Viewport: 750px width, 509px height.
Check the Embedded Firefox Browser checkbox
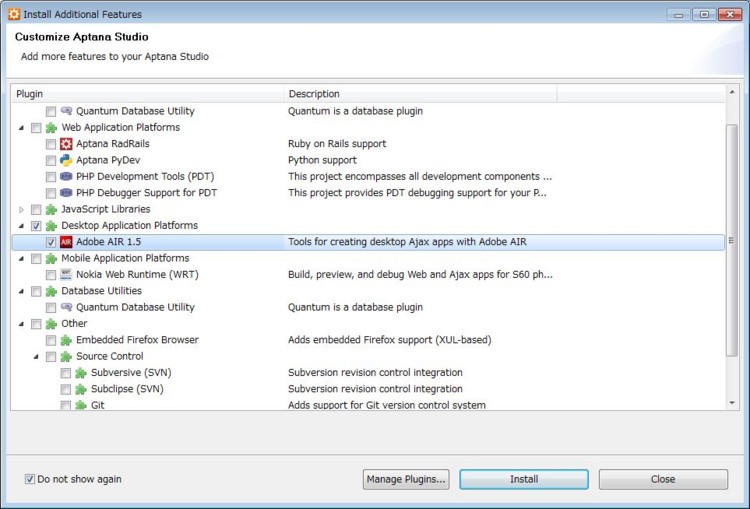[x=51, y=340]
